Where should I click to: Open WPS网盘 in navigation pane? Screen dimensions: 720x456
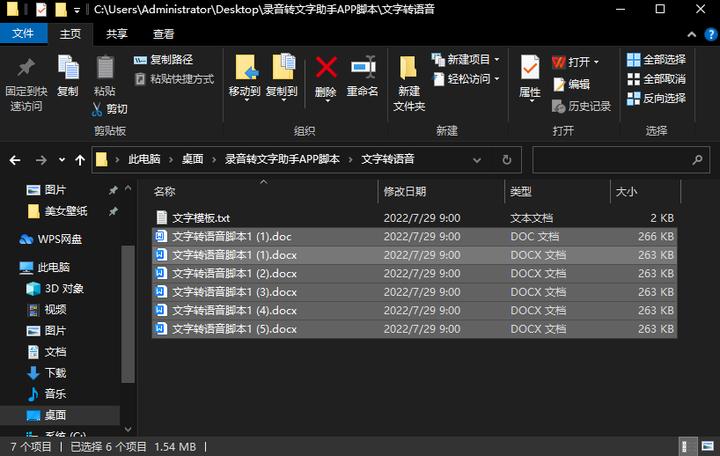click(x=51, y=239)
